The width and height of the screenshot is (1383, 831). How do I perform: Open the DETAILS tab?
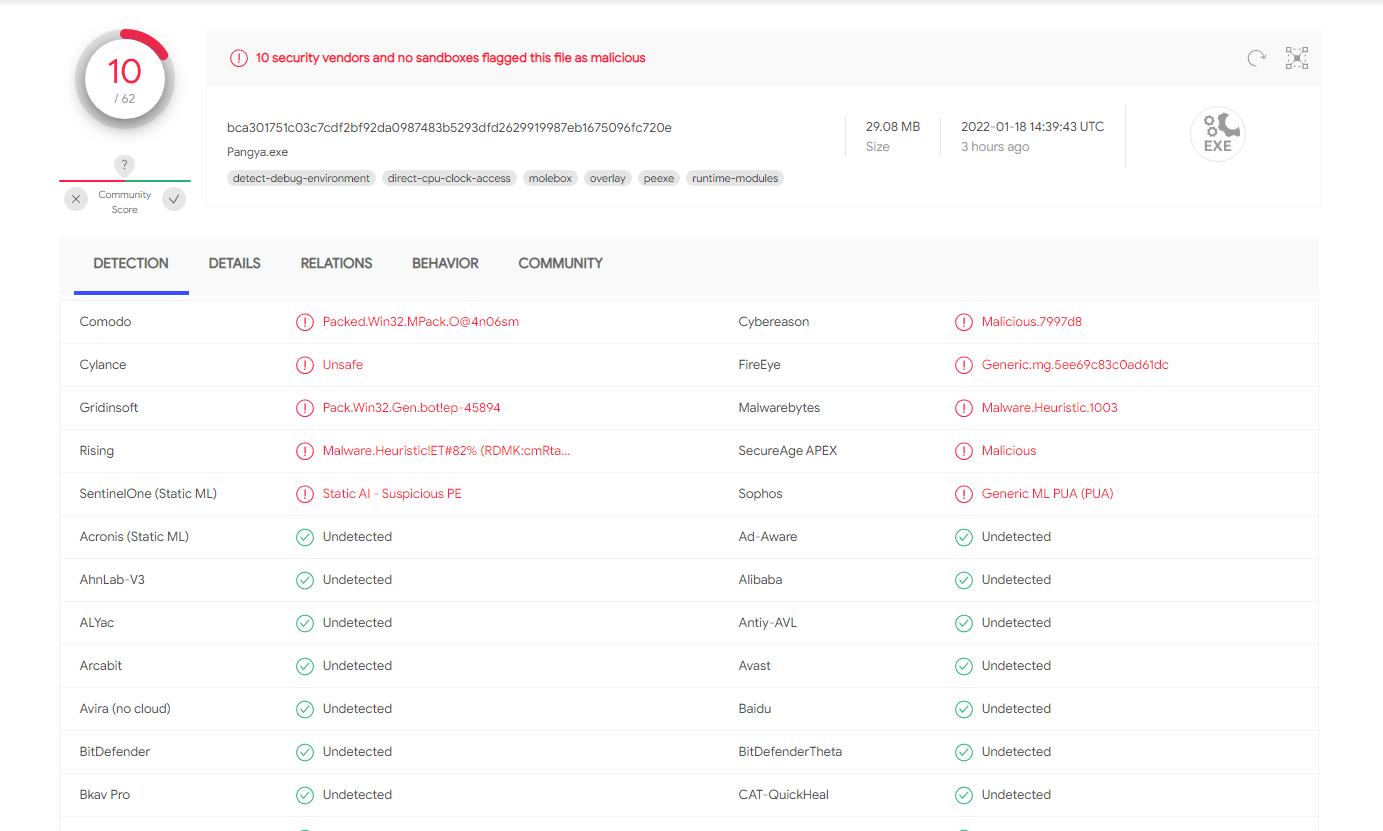pos(235,264)
